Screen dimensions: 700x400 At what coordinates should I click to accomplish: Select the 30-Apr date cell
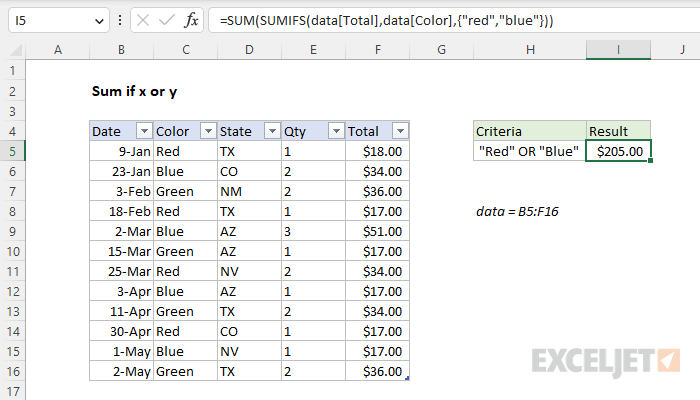121,331
